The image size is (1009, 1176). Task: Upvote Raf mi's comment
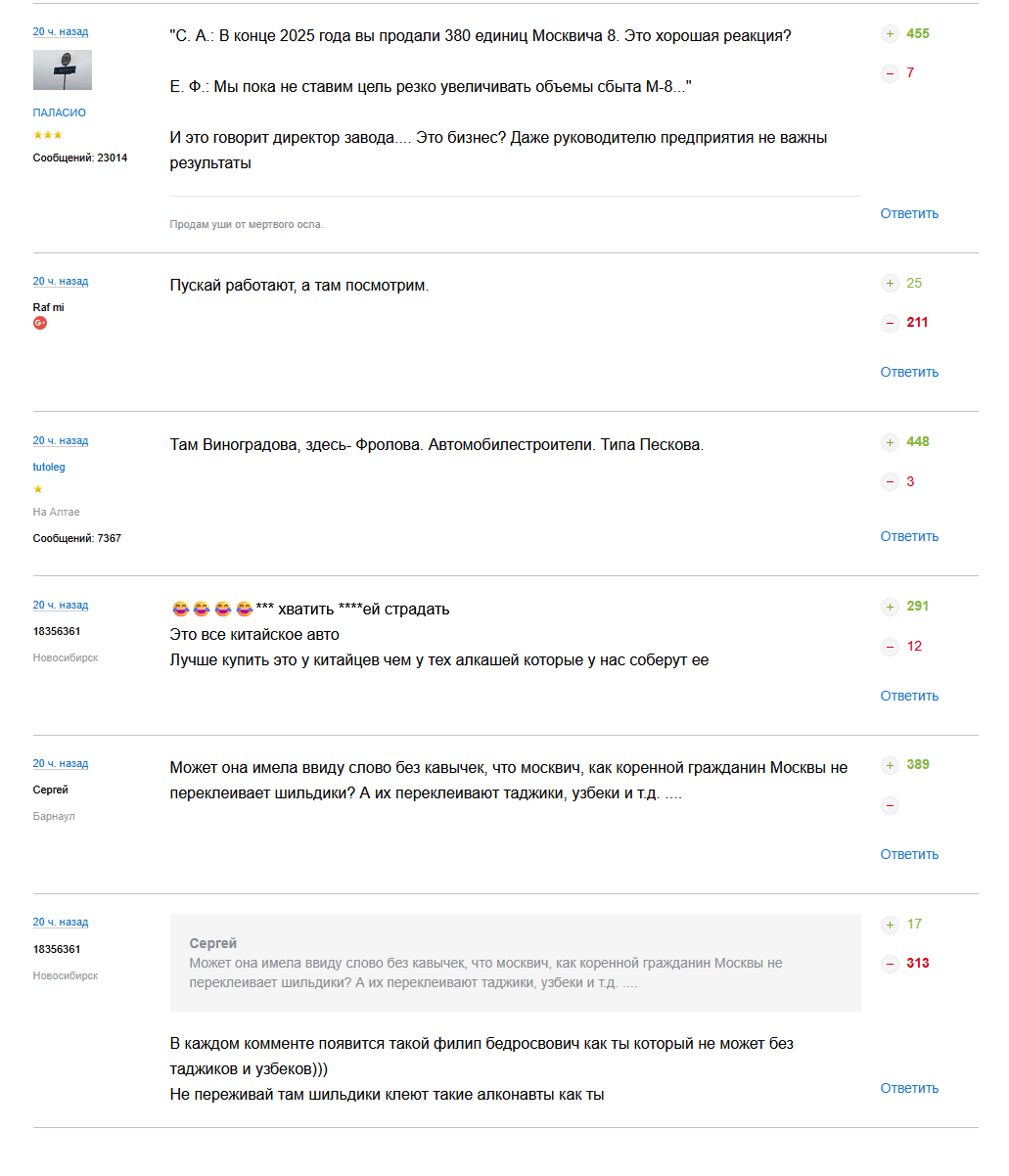[x=890, y=284]
